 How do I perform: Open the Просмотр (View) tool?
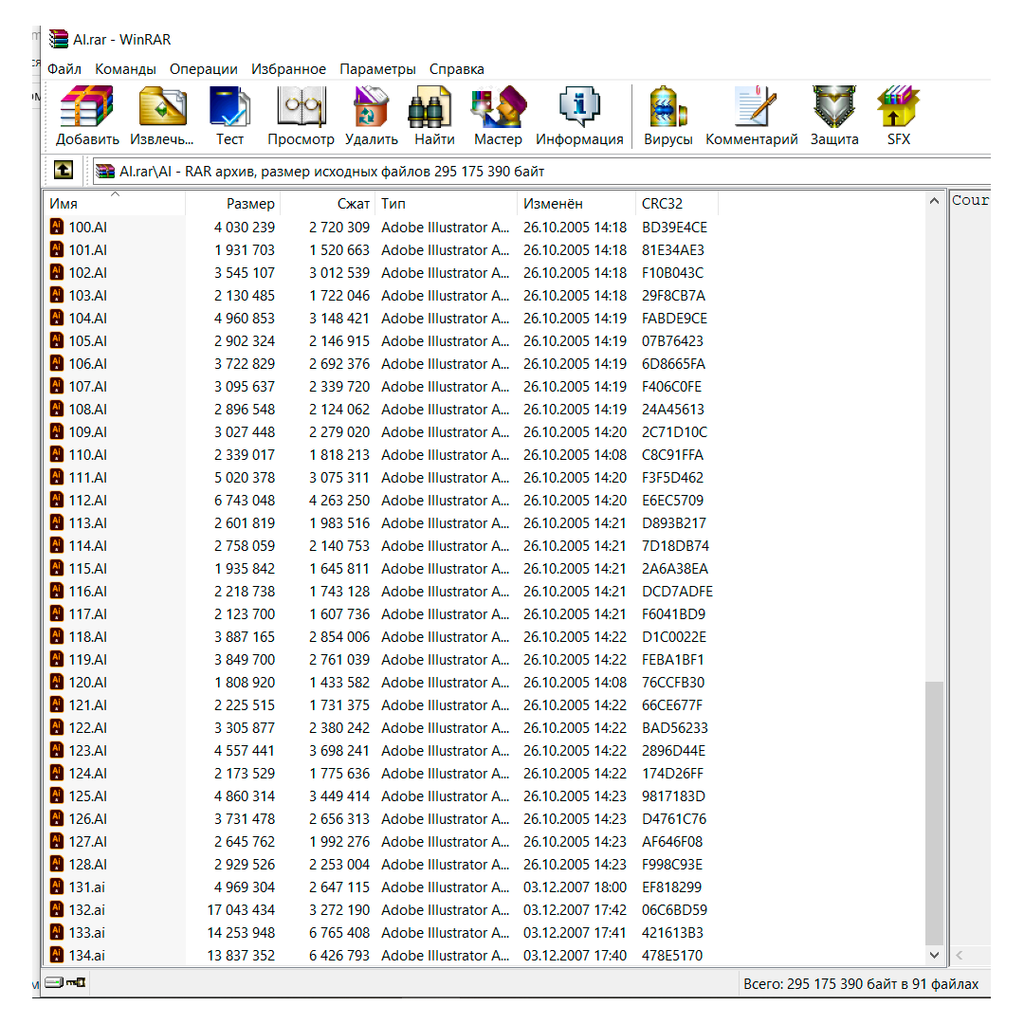click(x=301, y=106)
